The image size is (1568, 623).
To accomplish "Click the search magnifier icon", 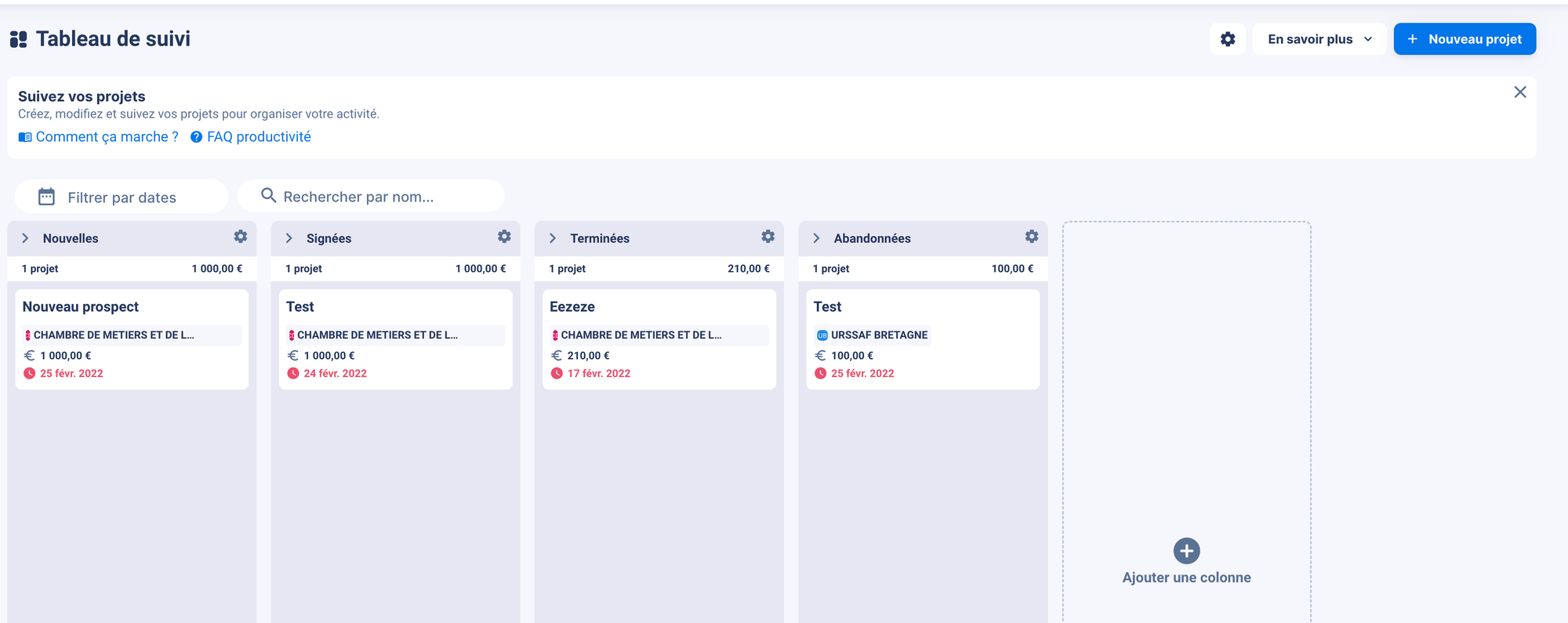I will pos(268,196).
